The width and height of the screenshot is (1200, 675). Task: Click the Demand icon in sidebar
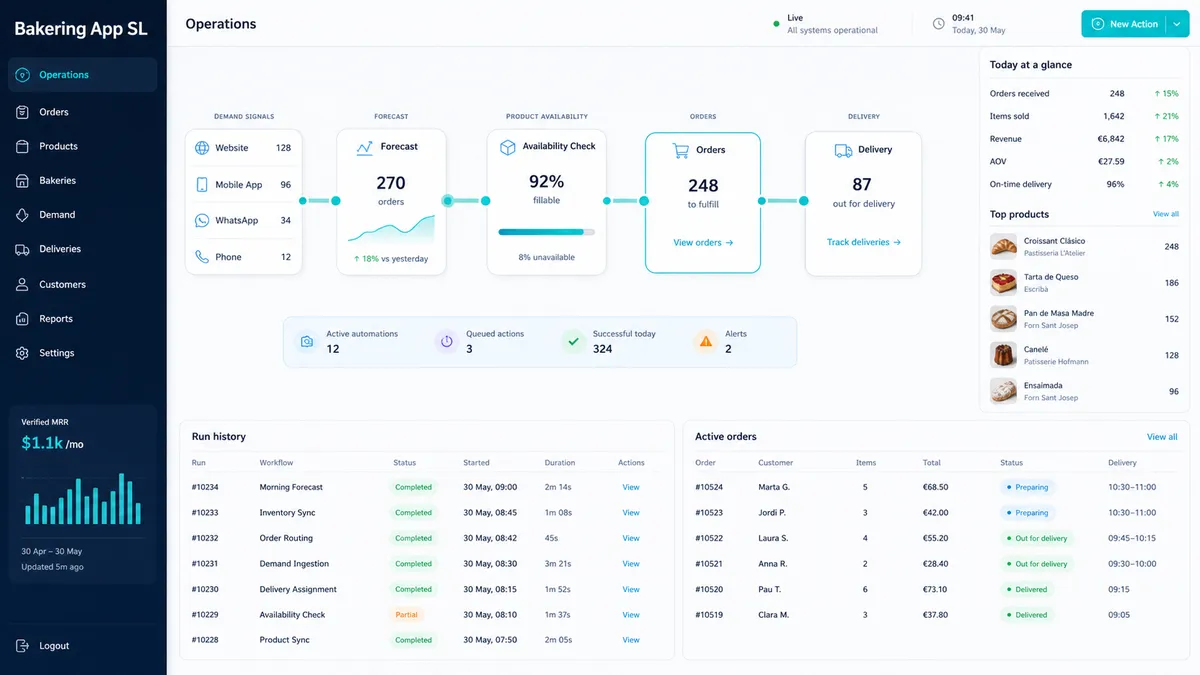click(x=22, y=215)
